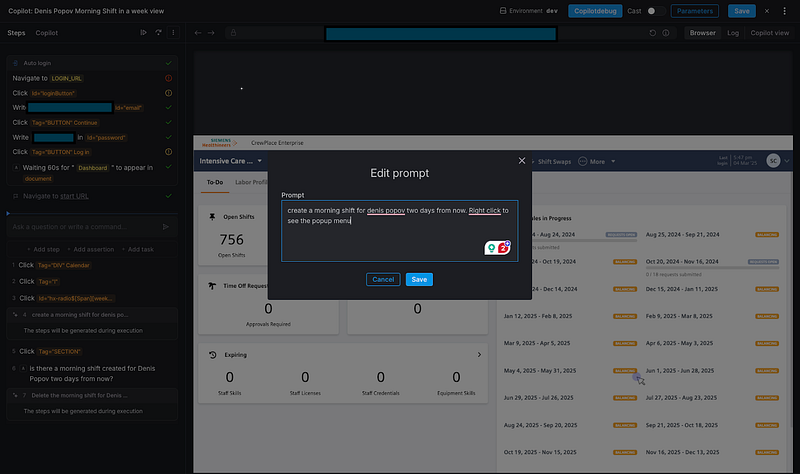Click the More circle icon in navbar
Image resolution: width=800 pixels, height=474 pixels.
583,161
